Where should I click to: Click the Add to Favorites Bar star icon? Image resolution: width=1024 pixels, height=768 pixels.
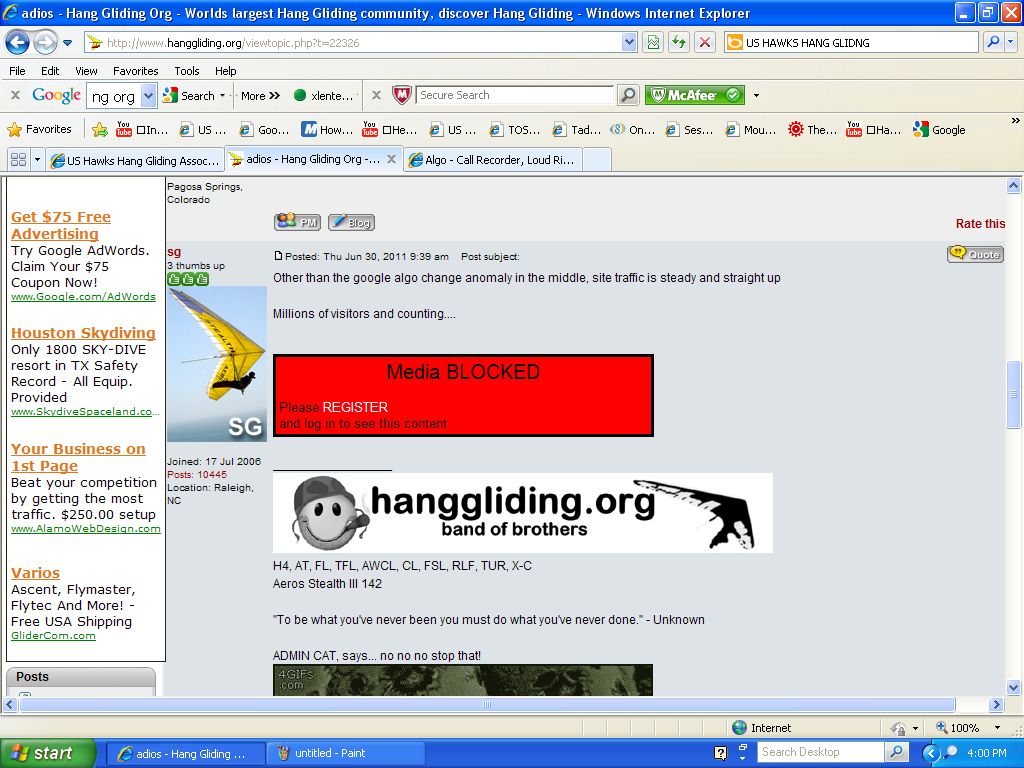[100, 129]
